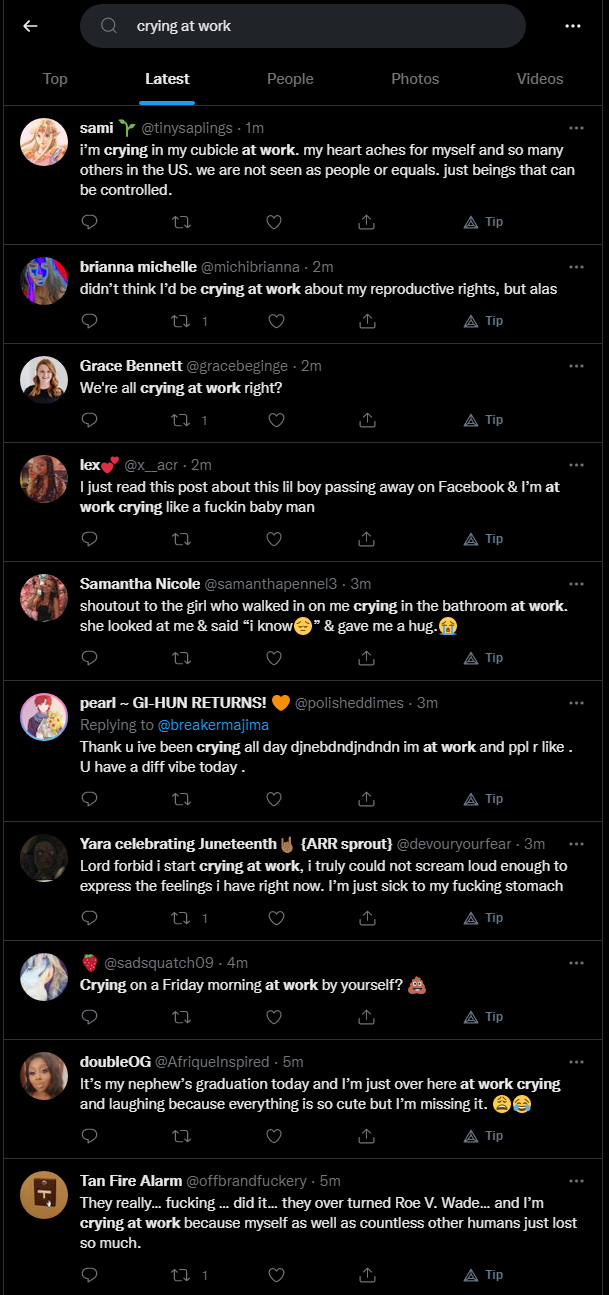
Task: Tip Samantha Nicole on her tweet
Action: [x=484, y=658]
